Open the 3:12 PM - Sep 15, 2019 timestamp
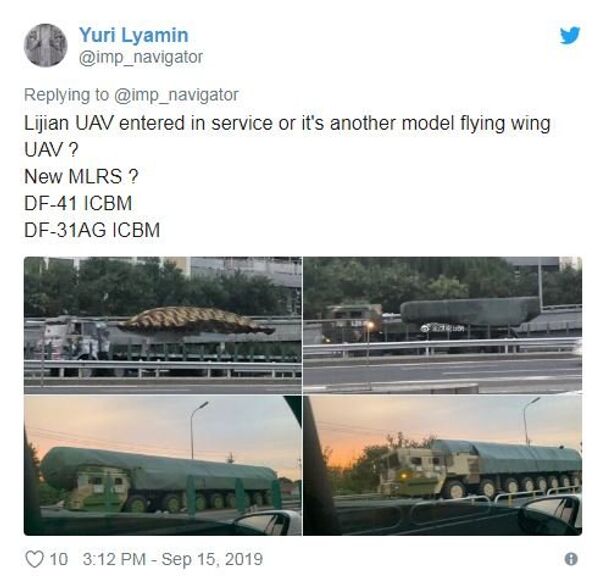 (x=173, y=559)
